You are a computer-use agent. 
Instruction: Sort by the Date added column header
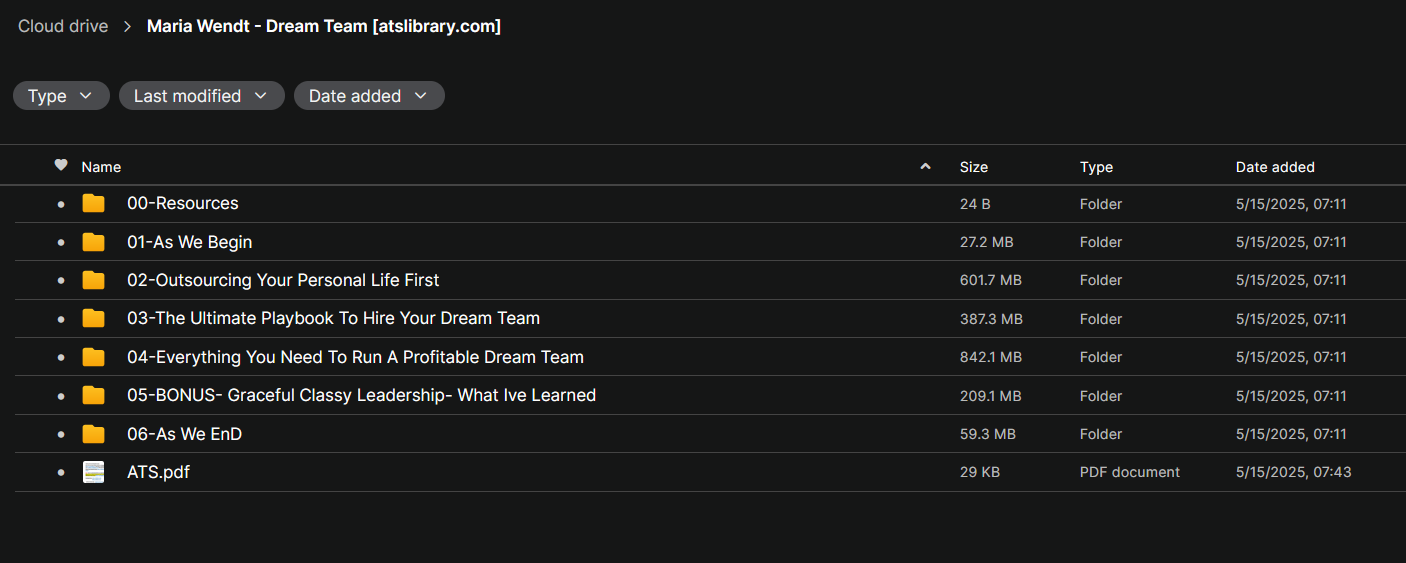tap(1275, 167)
